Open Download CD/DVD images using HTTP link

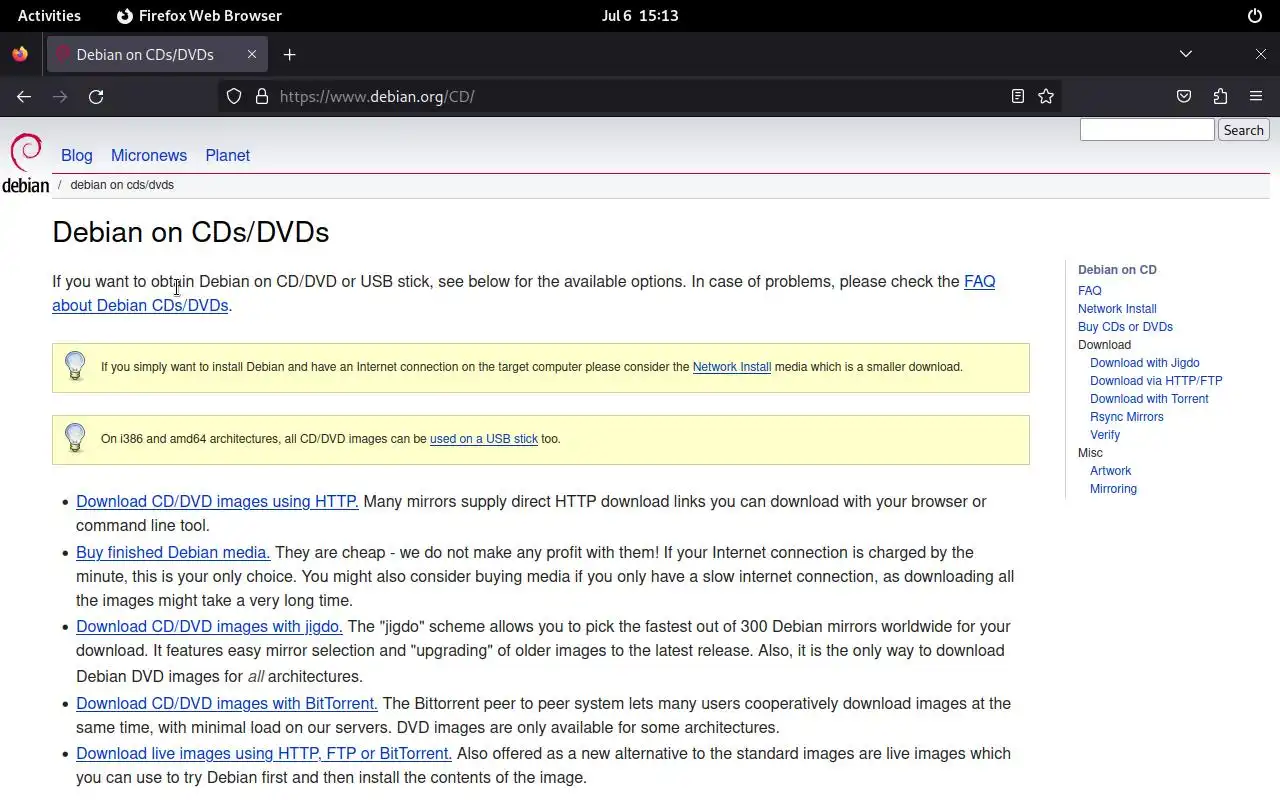point(217,502)
